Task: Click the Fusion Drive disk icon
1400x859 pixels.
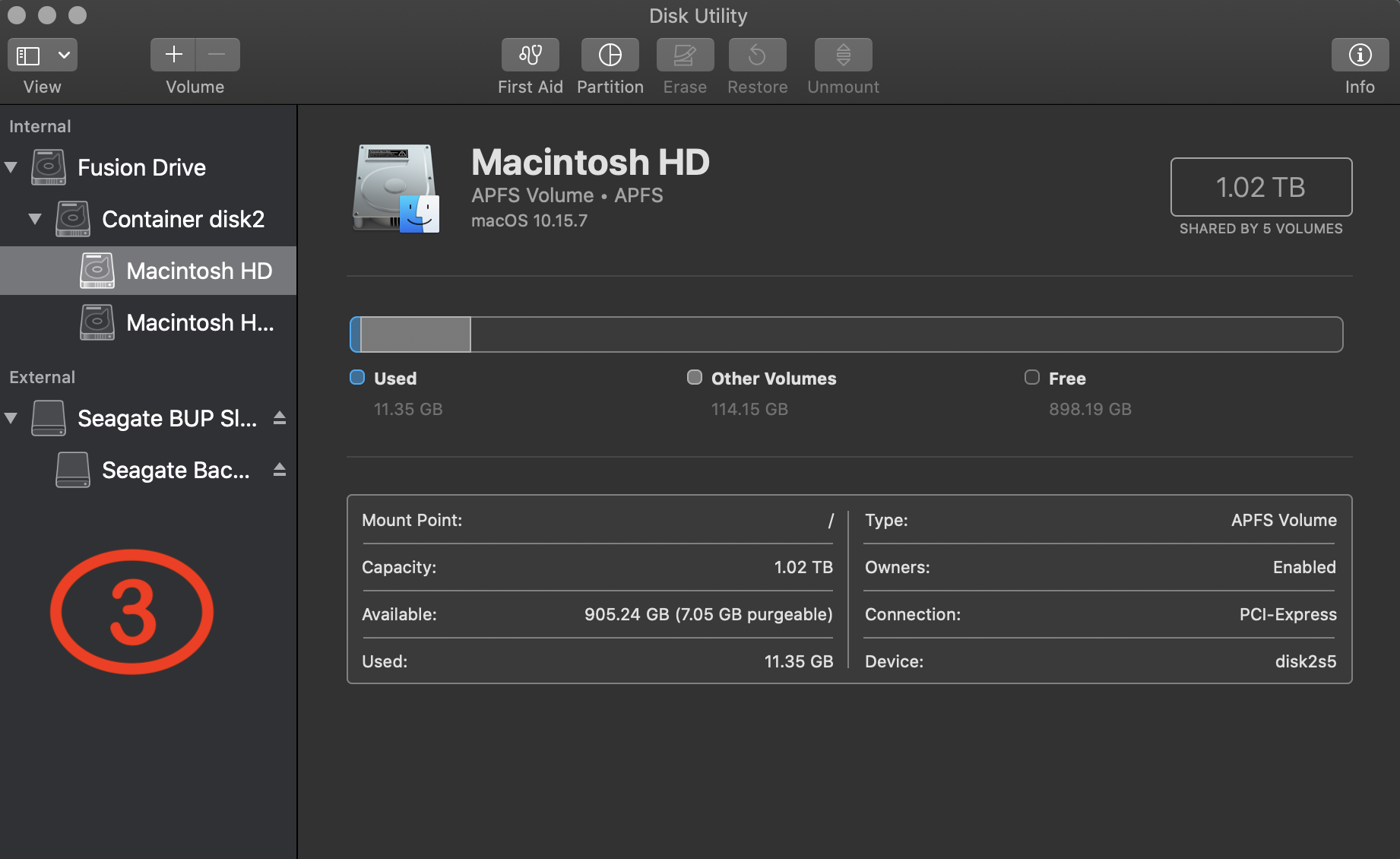Action: pyautogui.click(x=49, y=167)
